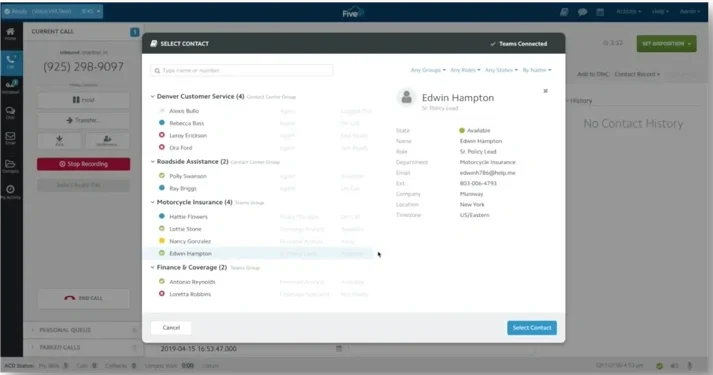Image resolution: width=713 pixels, height=375 pixels.
Task: Click the calendar icon in top bar
Action: [x=600, y=12]
